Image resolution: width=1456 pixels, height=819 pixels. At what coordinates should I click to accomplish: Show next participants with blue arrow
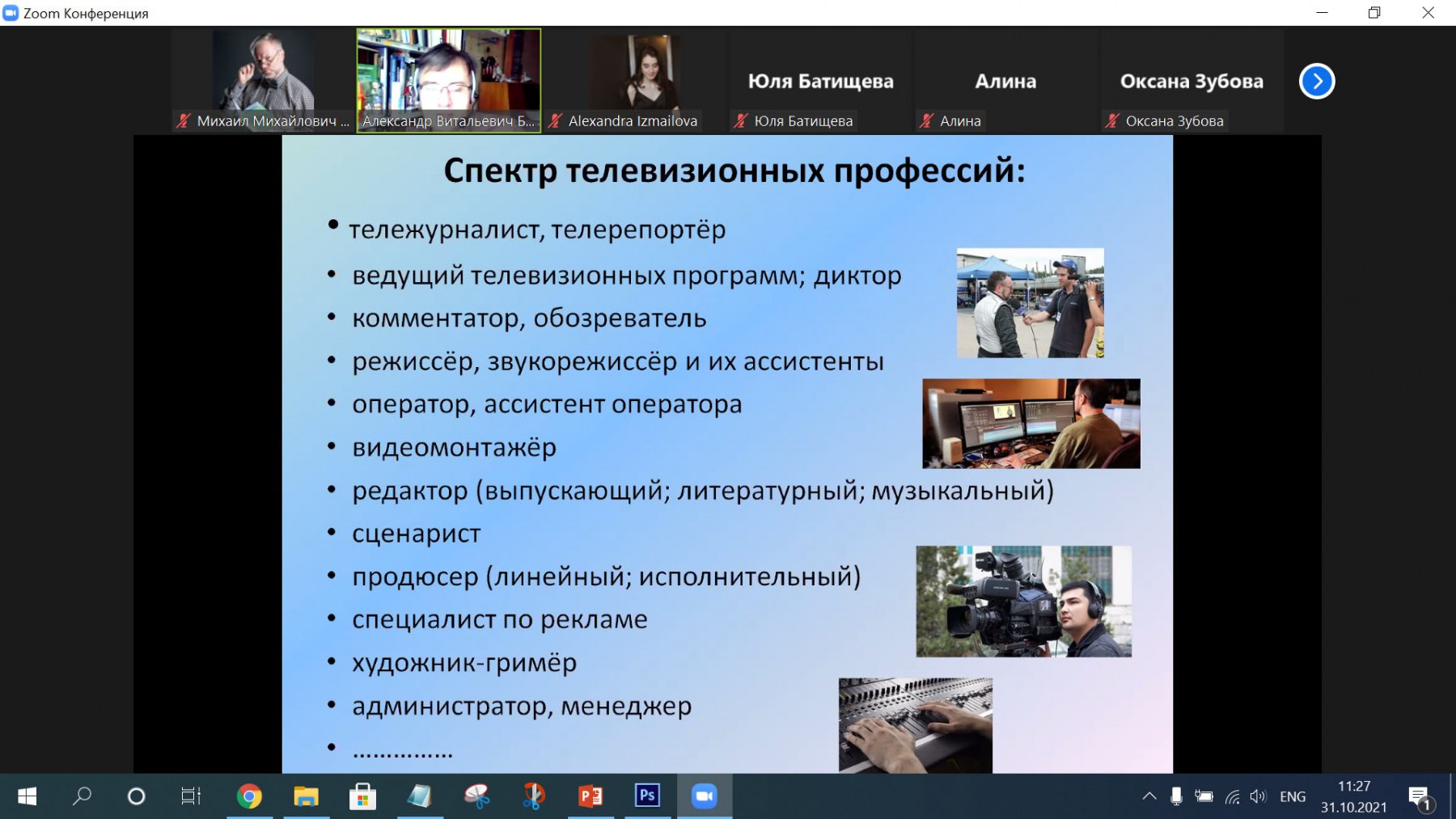(x=1316, y=81)
